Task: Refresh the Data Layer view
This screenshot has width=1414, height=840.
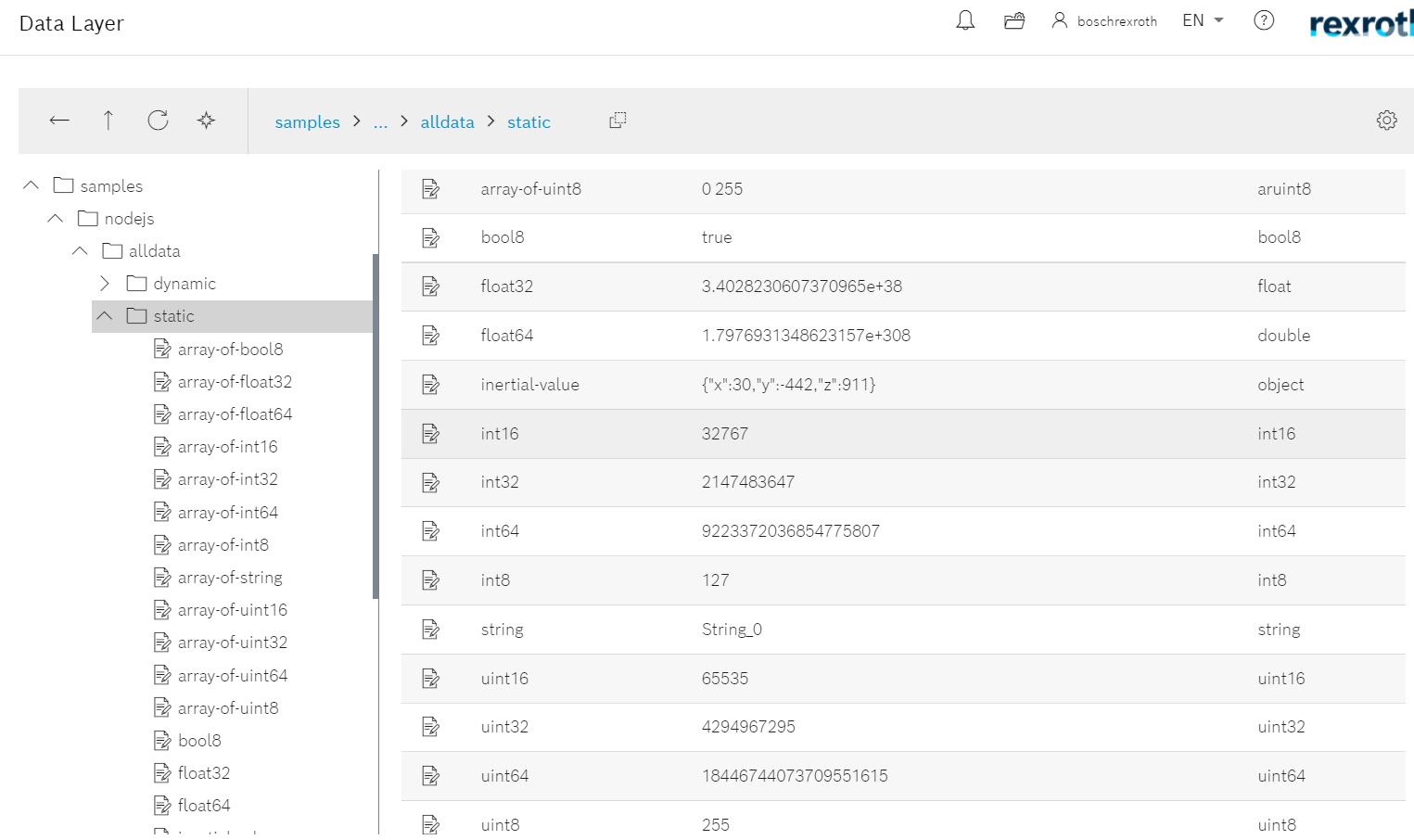Action: click(158, 121)
